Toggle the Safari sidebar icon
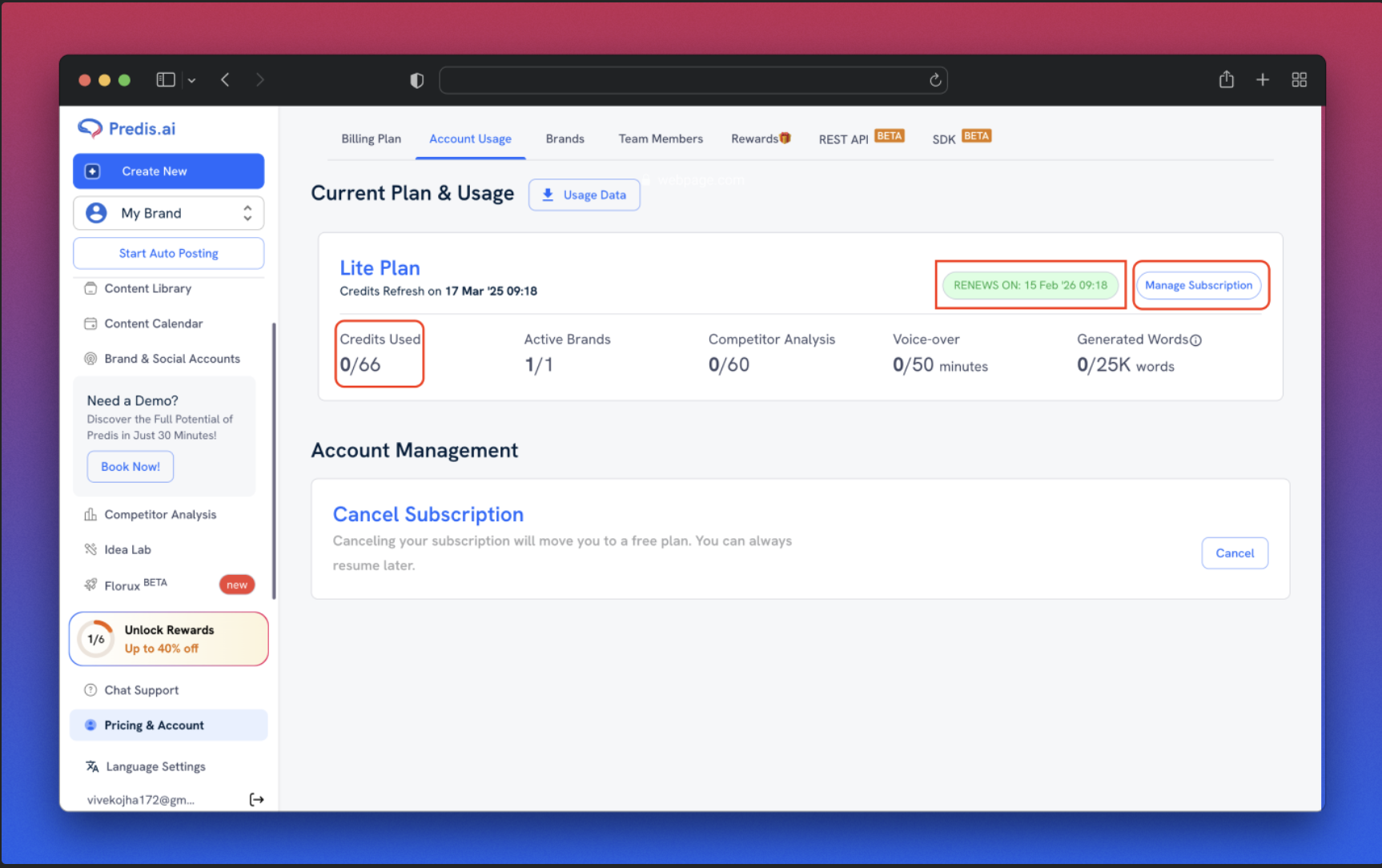1382x868 pixels. 166,79
